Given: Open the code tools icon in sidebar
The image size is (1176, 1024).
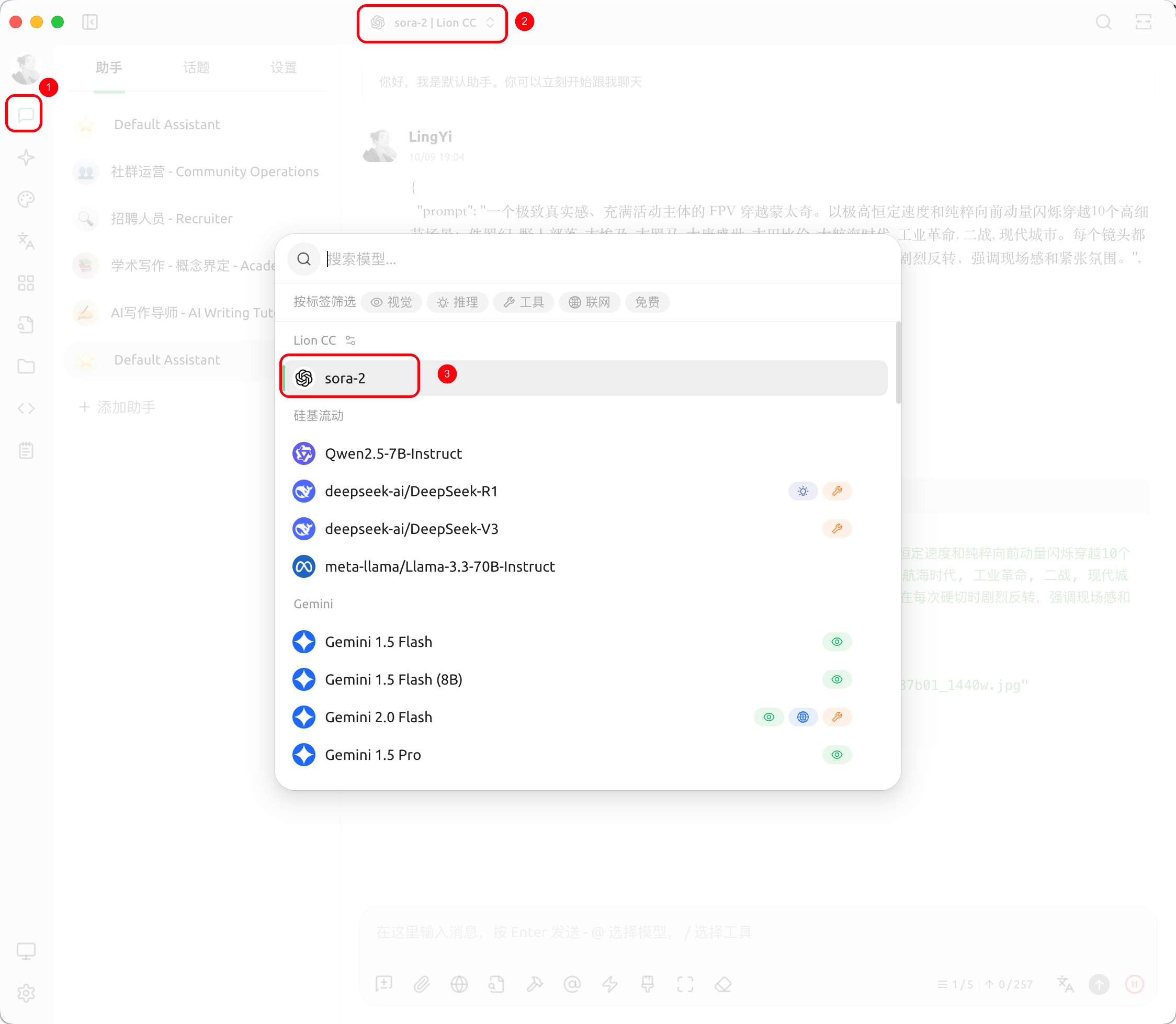Looking at the screenshot, I should [26, 408].
